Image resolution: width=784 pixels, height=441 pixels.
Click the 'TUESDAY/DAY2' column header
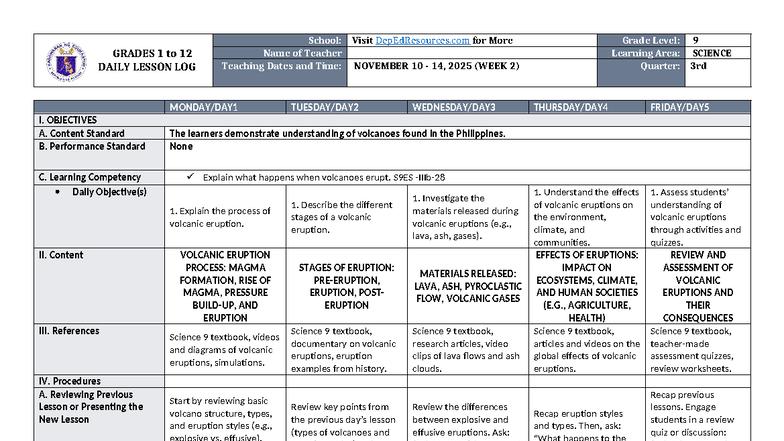(x=346, y=107)
